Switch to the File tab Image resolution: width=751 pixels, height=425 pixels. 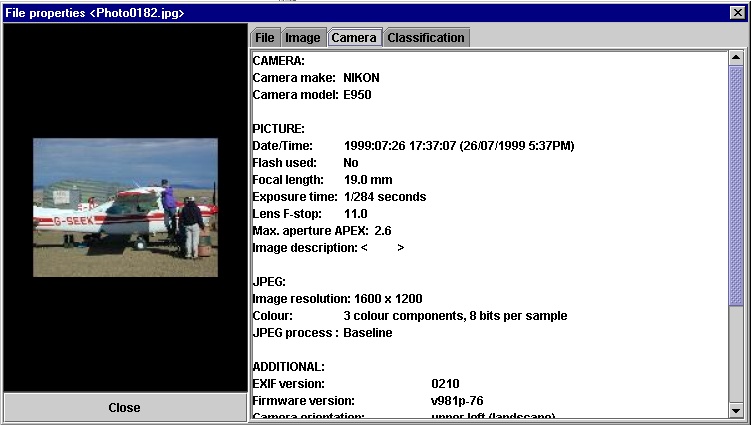(265, 38)
